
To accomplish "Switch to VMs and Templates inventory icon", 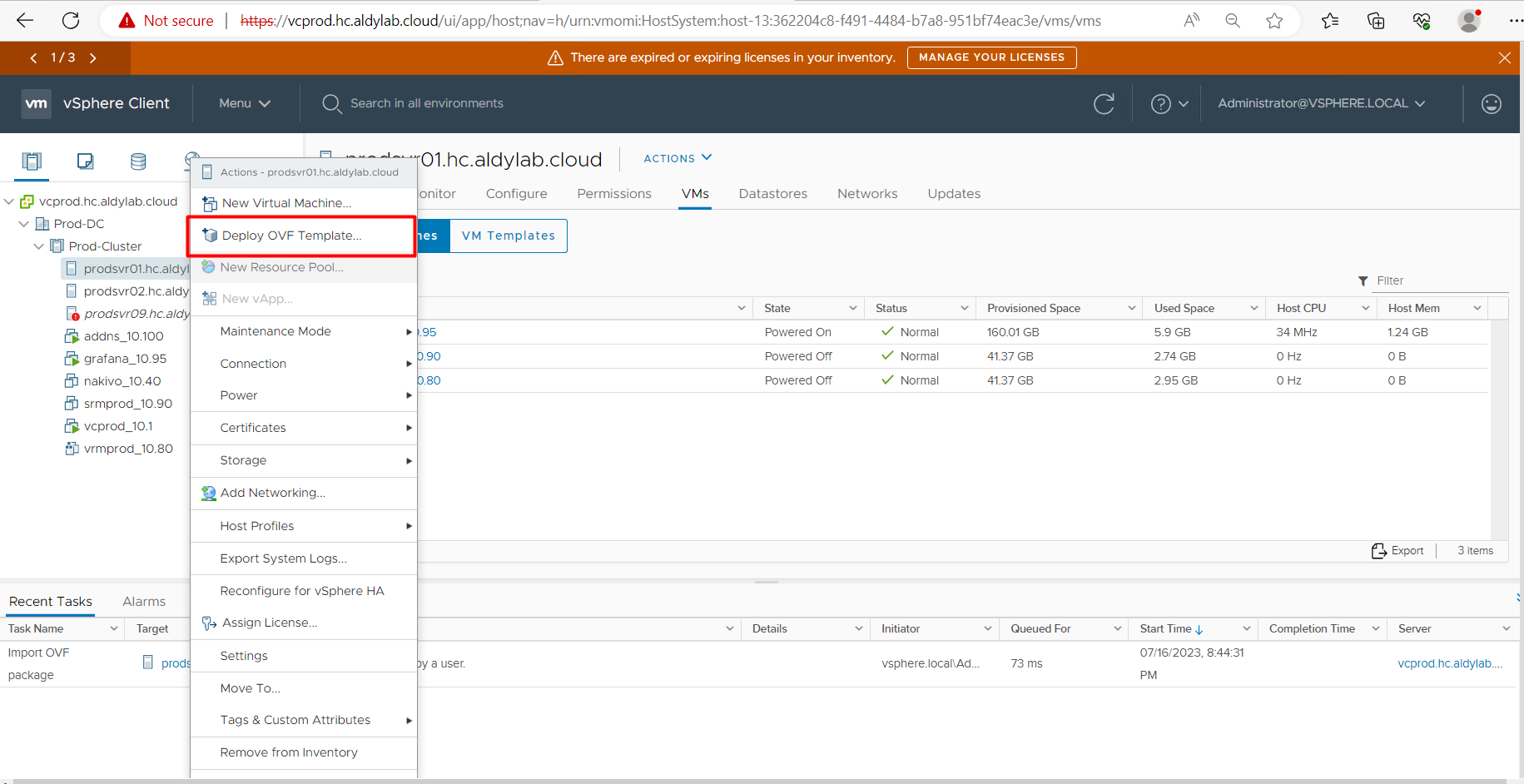I will (85, 161).
